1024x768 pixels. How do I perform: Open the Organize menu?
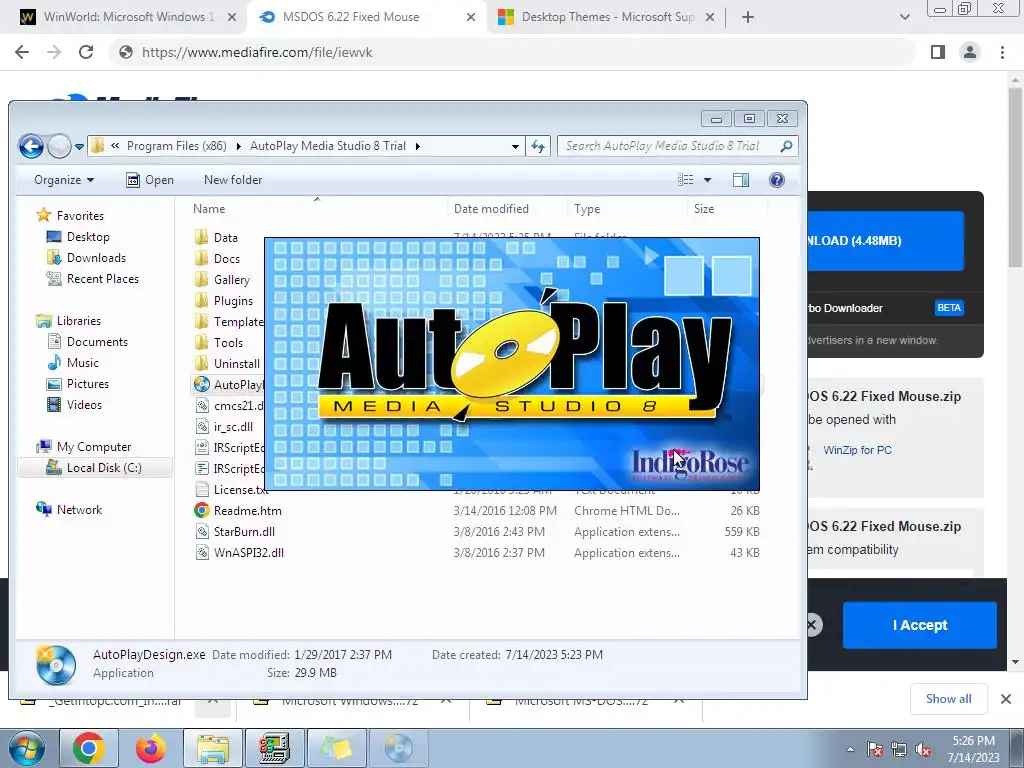point(64,180)
